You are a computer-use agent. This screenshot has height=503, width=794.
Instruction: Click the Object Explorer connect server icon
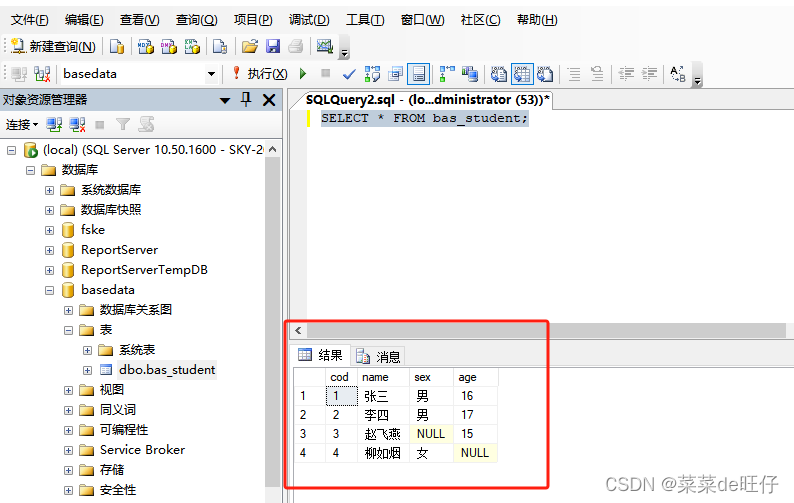(x=54, y=125)
